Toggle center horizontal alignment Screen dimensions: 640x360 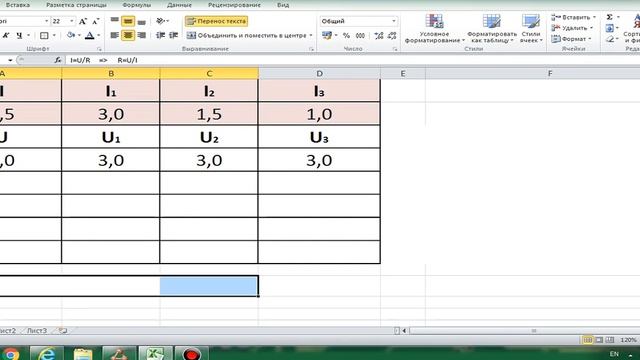(128, 36)
